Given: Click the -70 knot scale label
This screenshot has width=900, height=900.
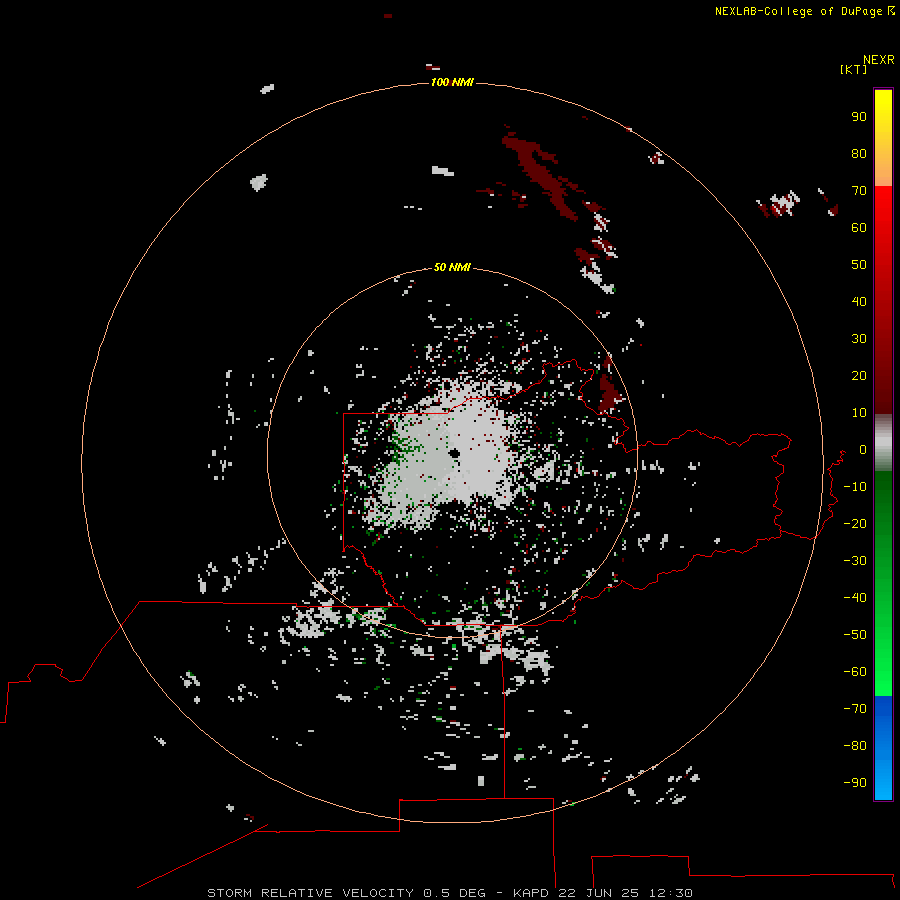Looking at the screenshot, I should coord(855,709).
